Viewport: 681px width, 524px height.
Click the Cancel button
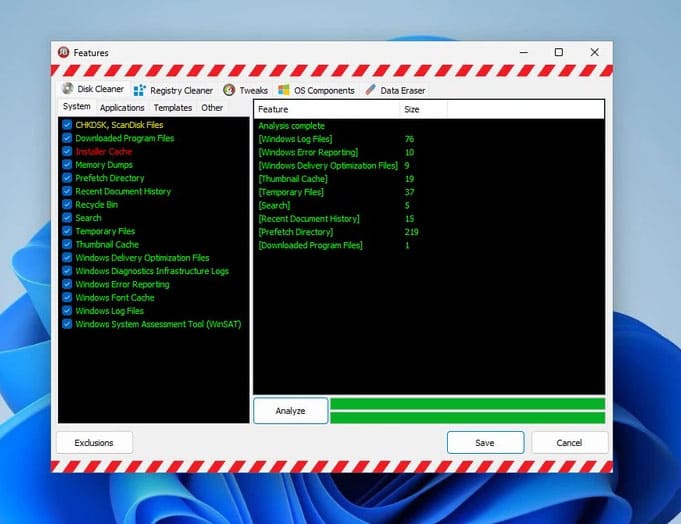569,443
